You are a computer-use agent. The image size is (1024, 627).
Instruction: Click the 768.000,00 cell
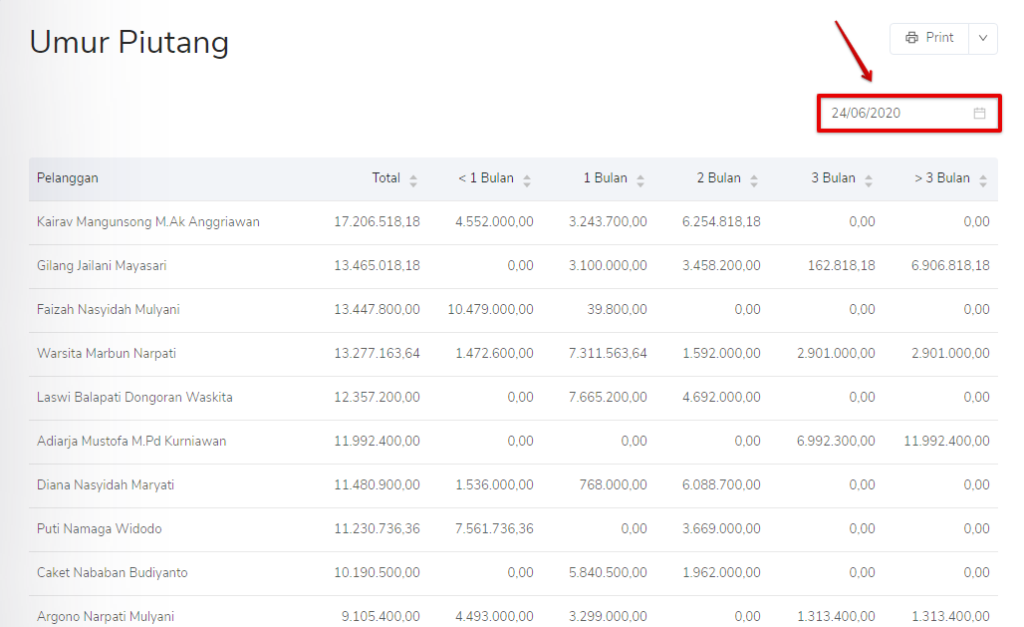[x=613, y=485]
